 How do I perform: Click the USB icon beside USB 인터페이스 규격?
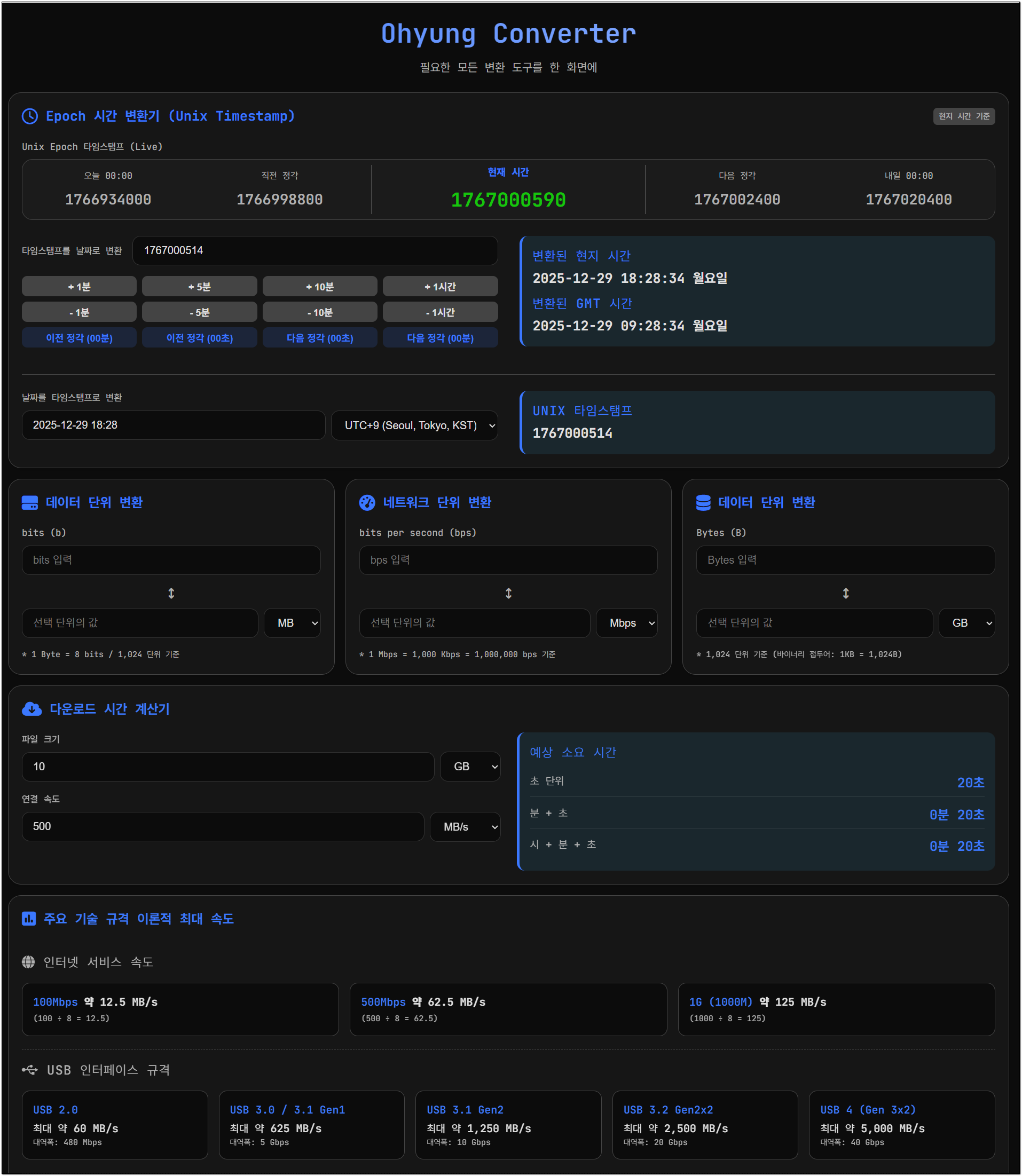click(30, 1070)
